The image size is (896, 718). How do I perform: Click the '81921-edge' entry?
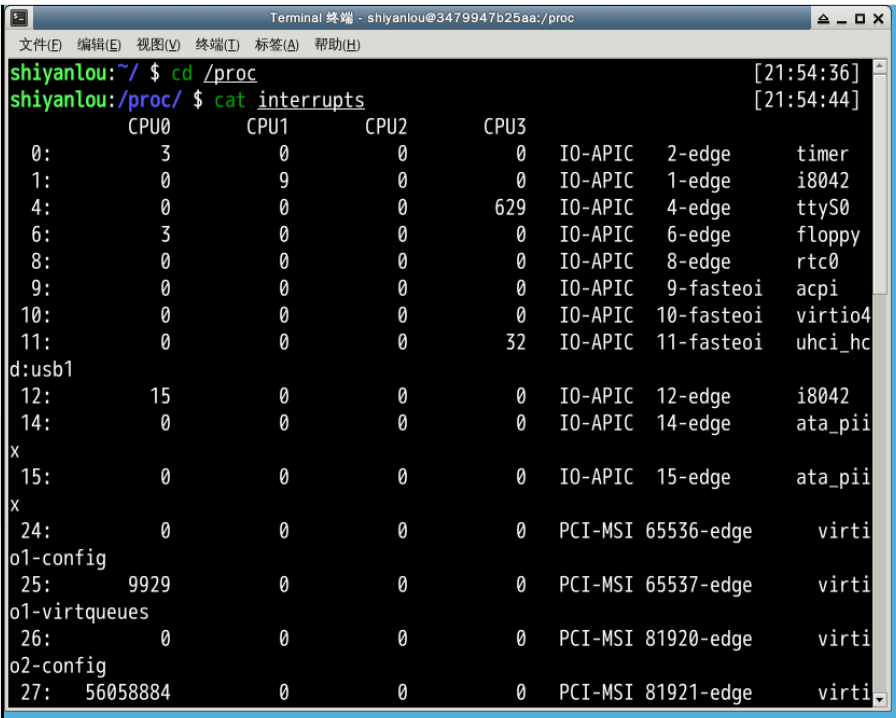pos(698,693)
